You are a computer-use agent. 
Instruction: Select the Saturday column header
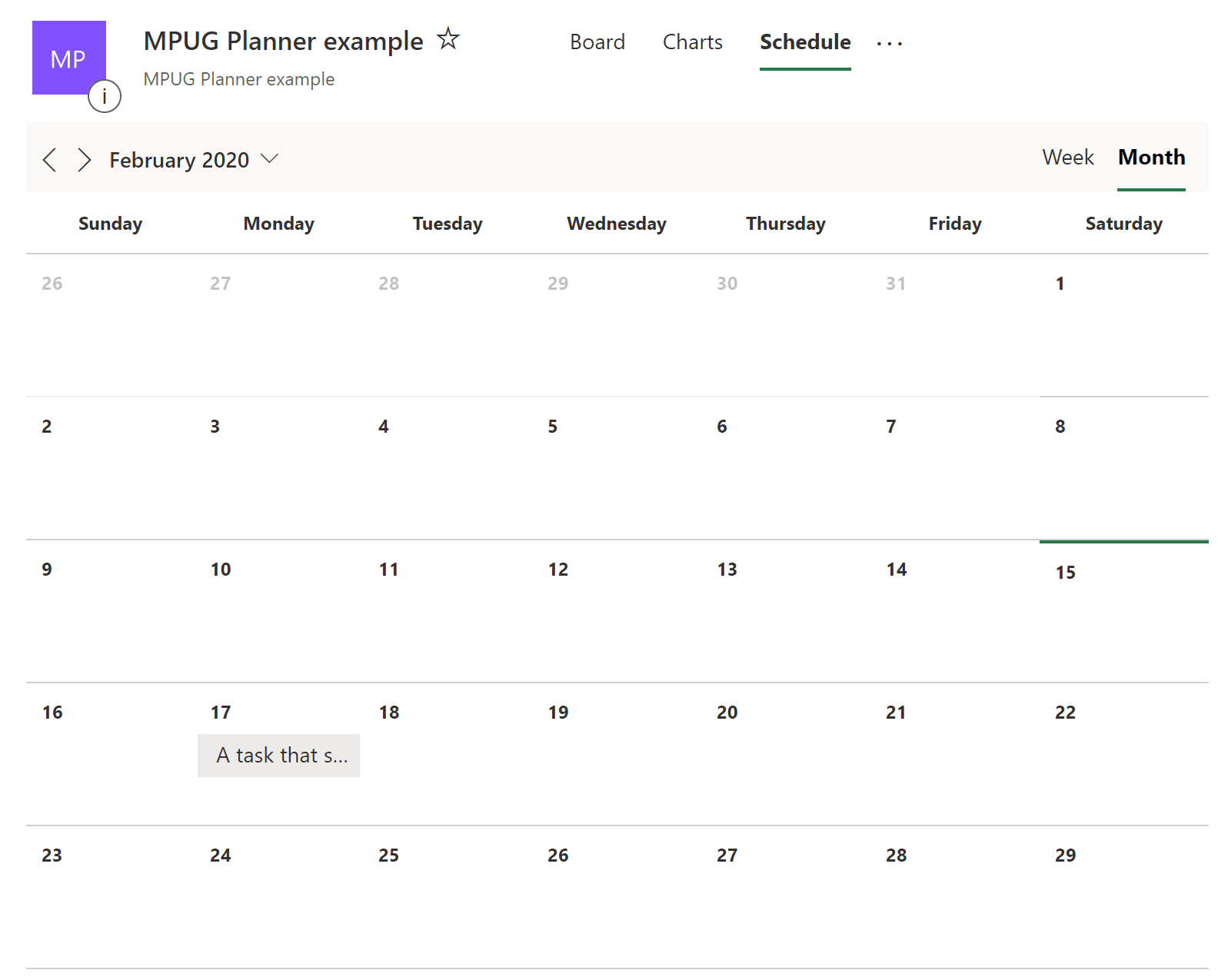click(1124, 224)
